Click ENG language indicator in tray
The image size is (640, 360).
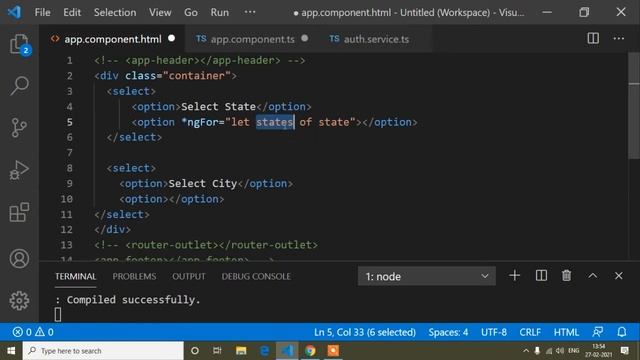point(573,351)
